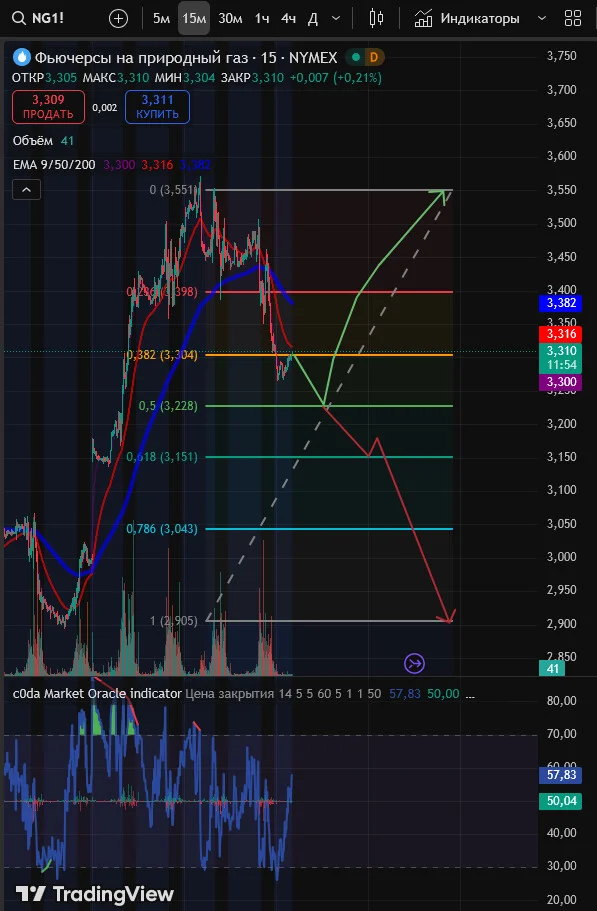Click the add symbol plus icon
The width and height of the screenshot is (597, 911).
[118, 19]
